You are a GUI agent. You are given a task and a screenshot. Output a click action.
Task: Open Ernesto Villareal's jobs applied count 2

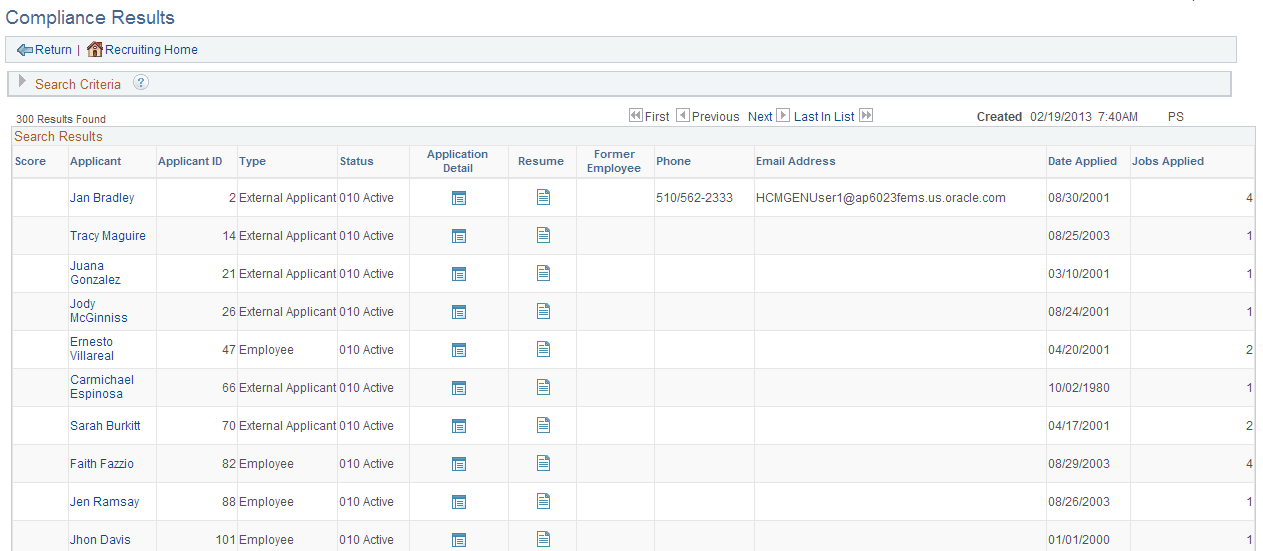pos(1249,350)
